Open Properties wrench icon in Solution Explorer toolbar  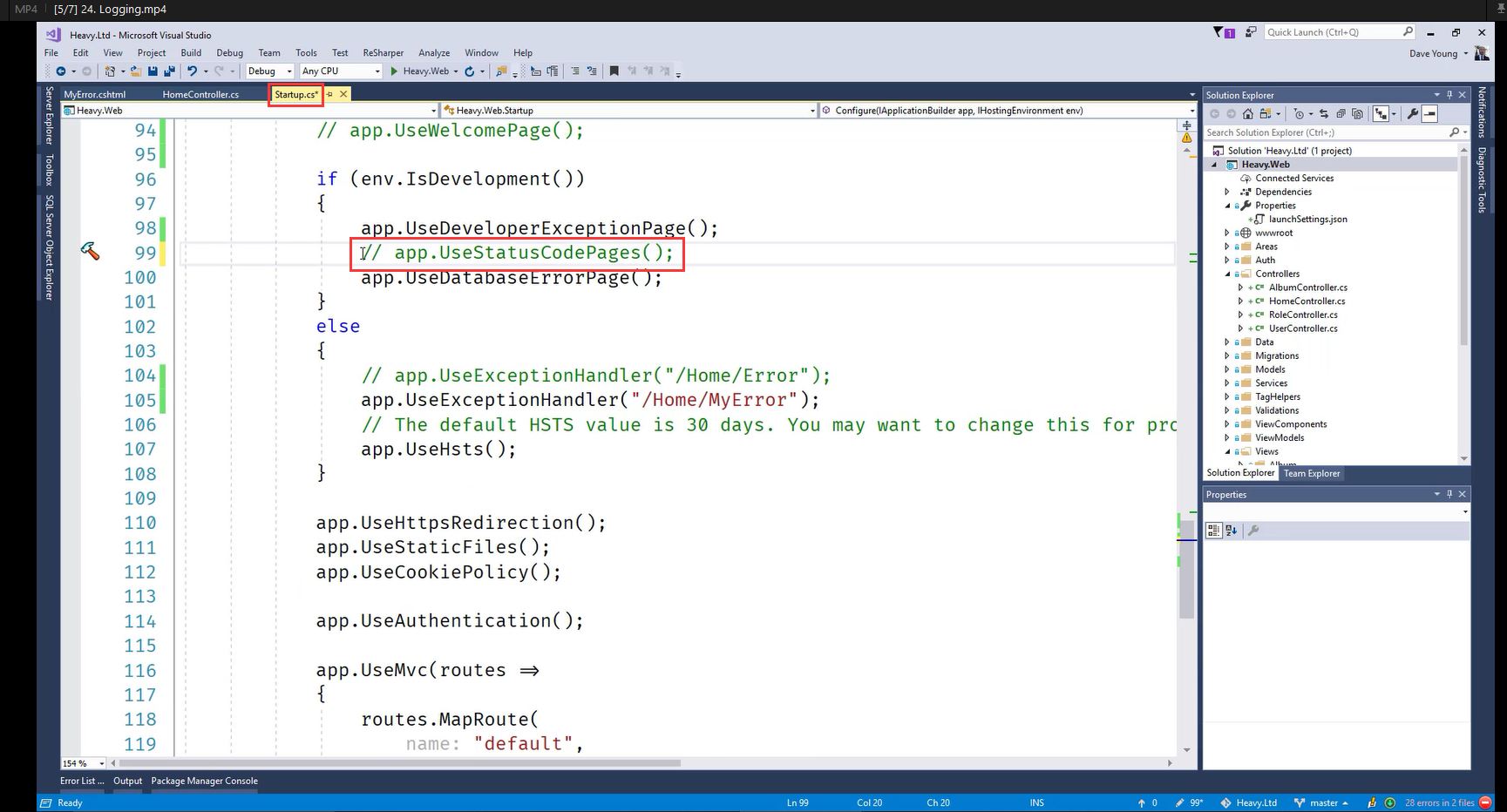(x=1412, y=114)
